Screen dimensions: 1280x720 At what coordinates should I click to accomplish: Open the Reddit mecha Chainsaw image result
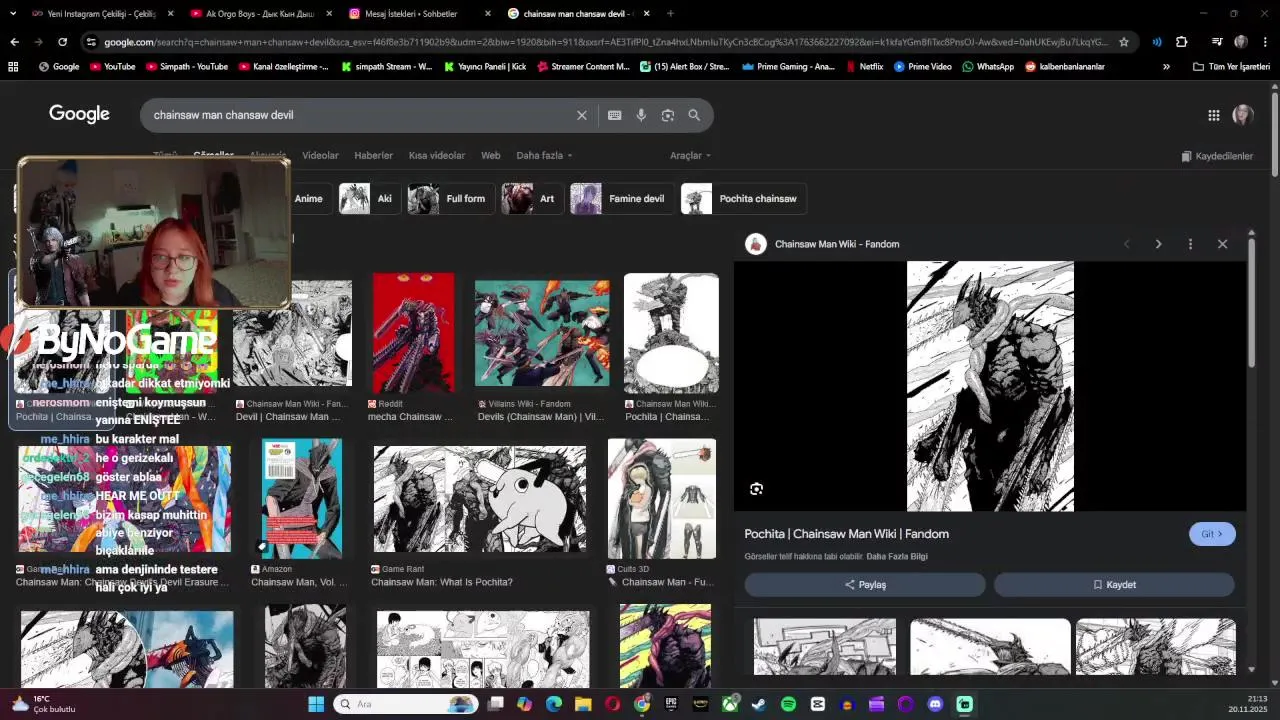click(413, 334)
